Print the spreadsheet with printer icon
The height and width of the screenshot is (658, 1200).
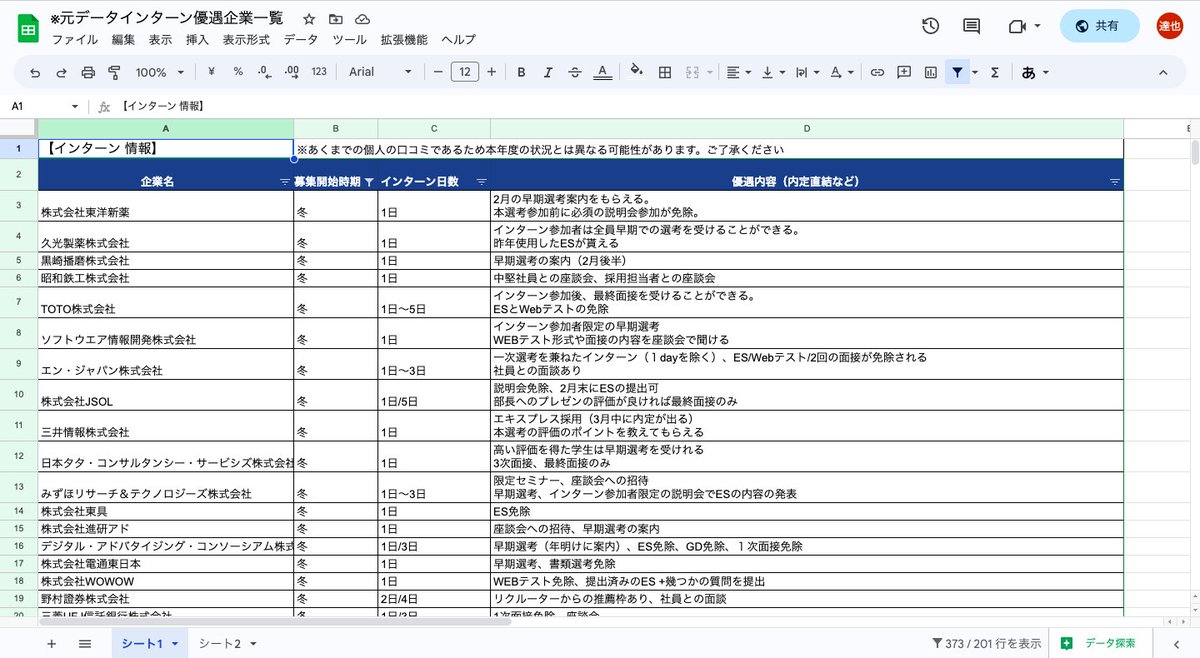pyautogui.click(x=88, y=72)
